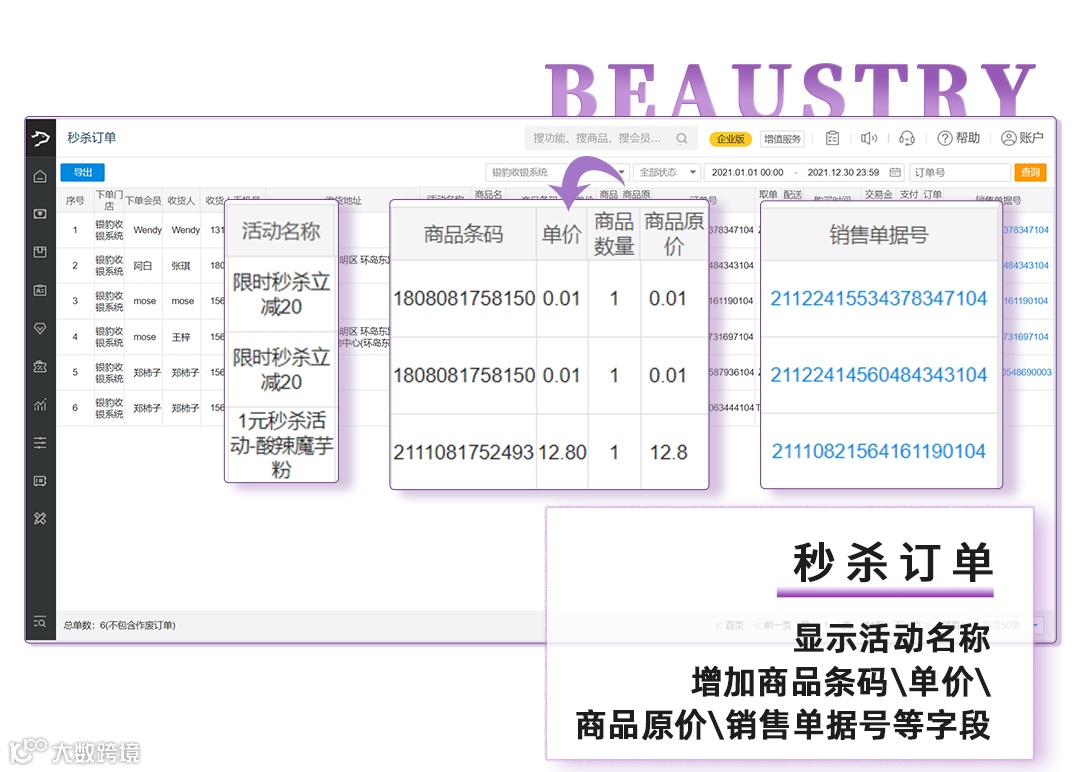Expand the 银豹收银系统 store dropdown
The width and height of the screenshot is (1080, 772).
click(557, 172)
